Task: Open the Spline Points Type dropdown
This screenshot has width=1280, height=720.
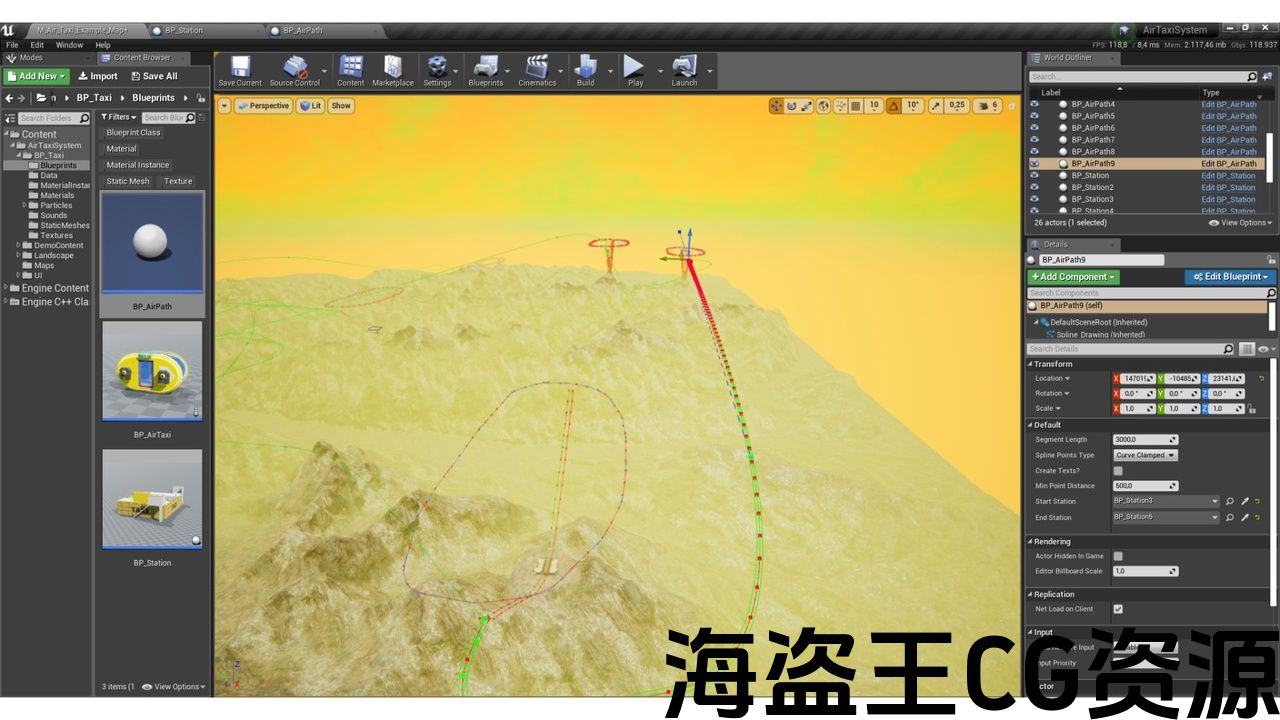Action: 1145,455
